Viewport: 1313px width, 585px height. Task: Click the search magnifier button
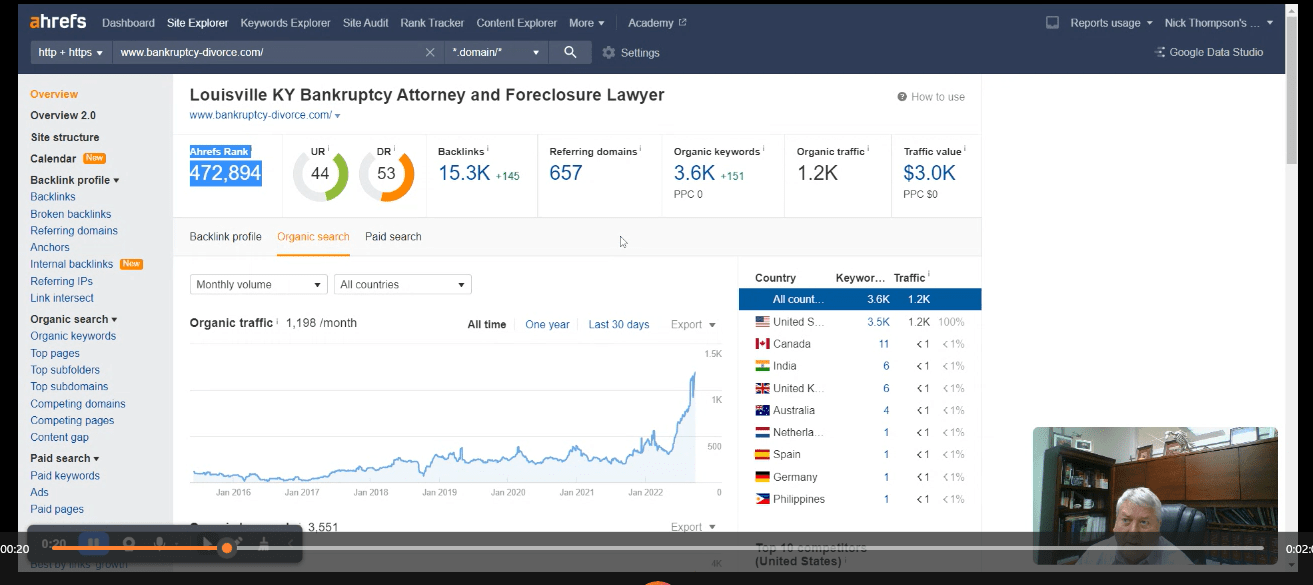(570, 52)
